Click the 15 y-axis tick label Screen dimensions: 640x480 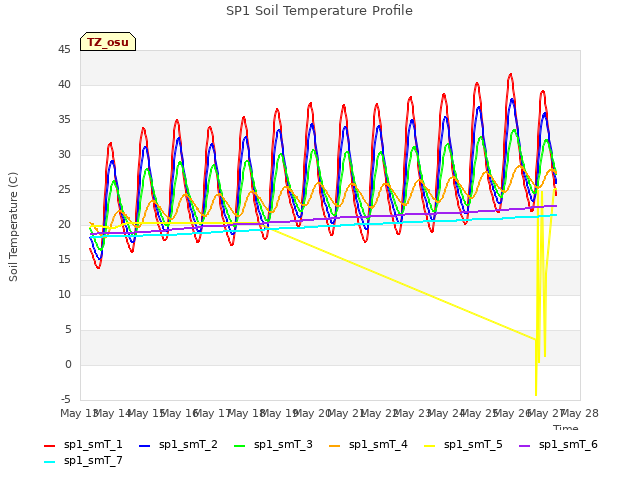64,260
